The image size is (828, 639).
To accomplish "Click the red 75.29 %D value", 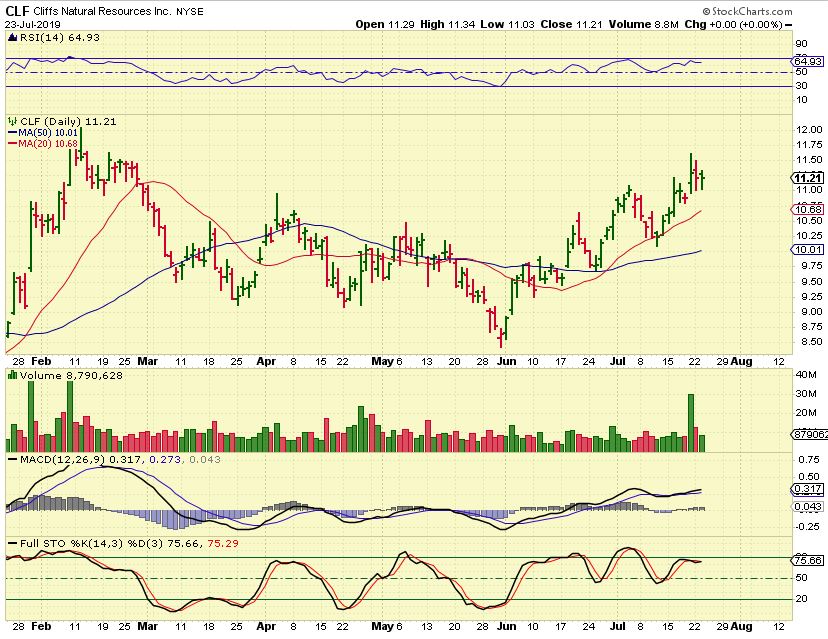I will (223, 543).
